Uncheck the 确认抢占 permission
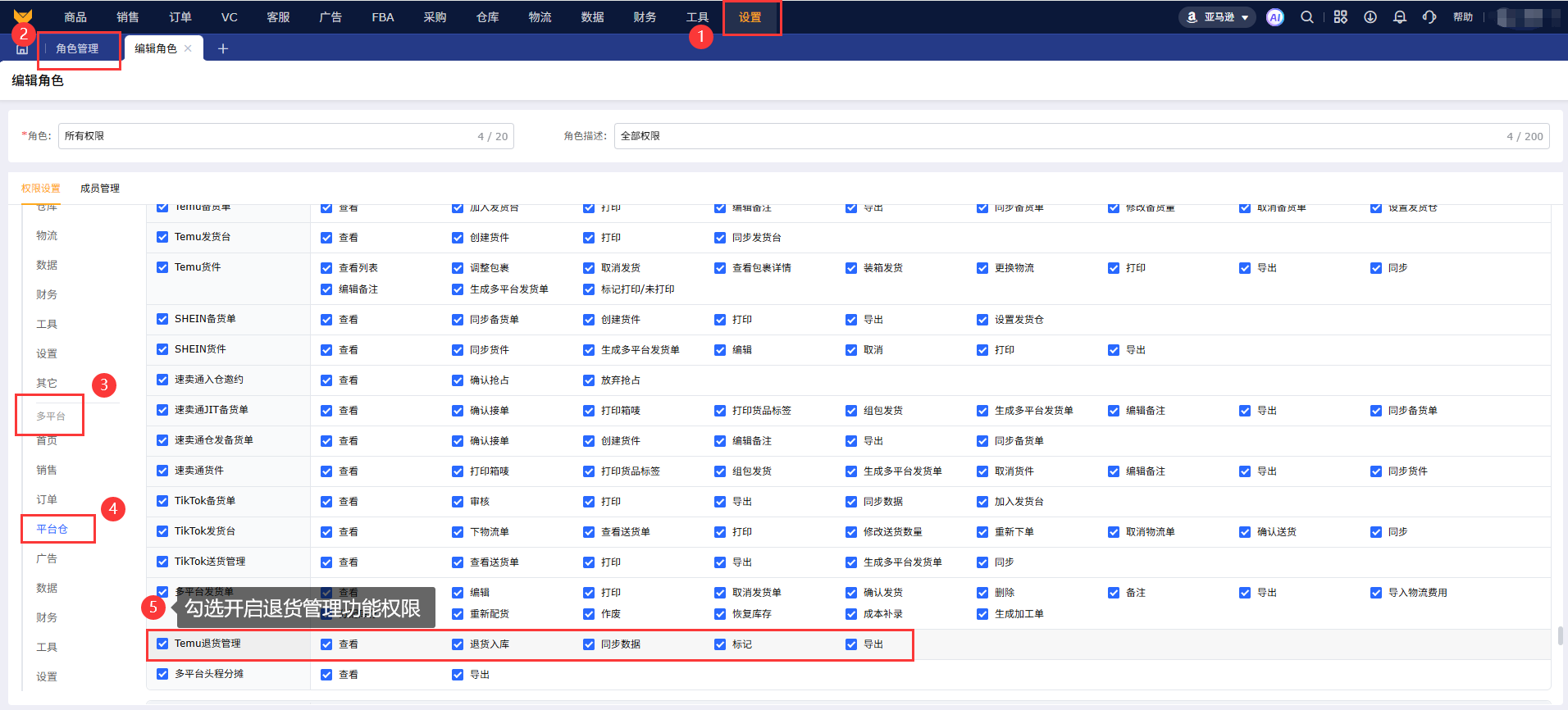This screenshot has width=1568, height=710. point(458,380)
